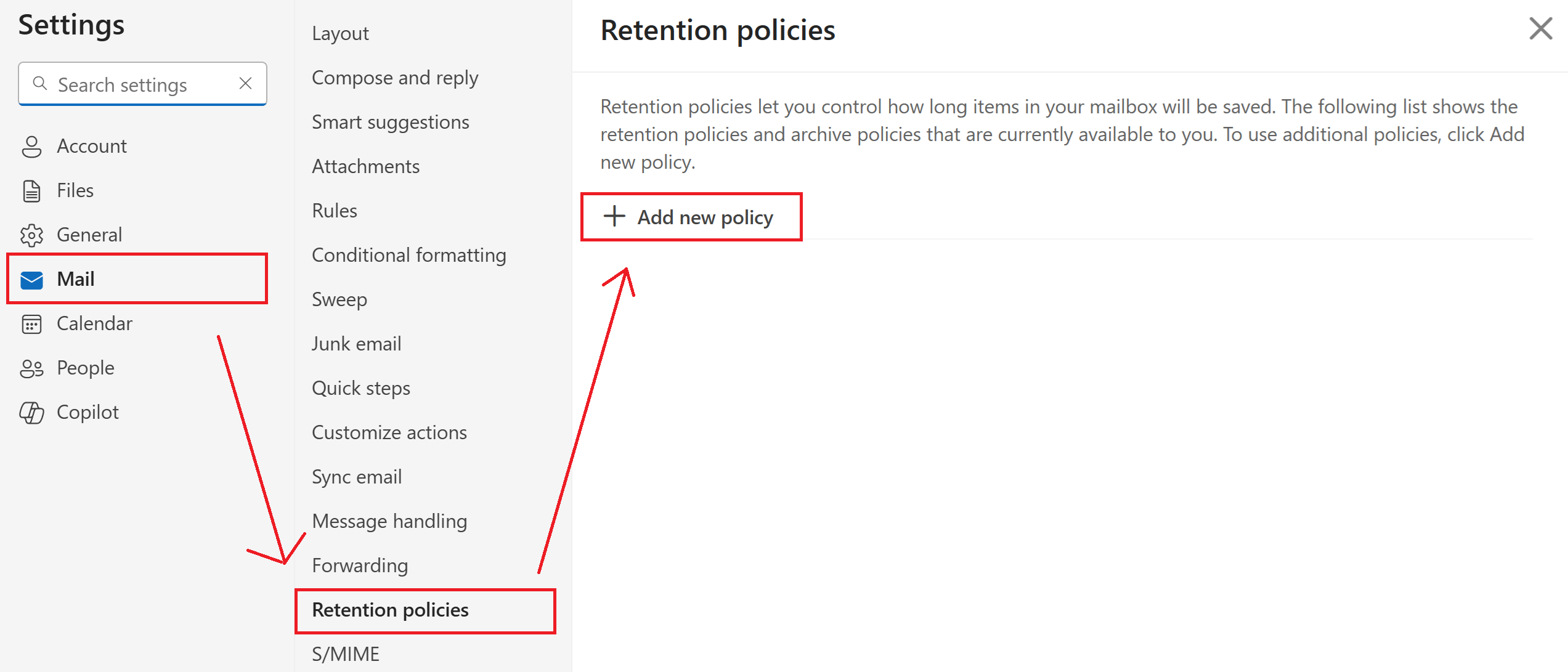
Task: Click the General gear icon
Action: [31, 235]
